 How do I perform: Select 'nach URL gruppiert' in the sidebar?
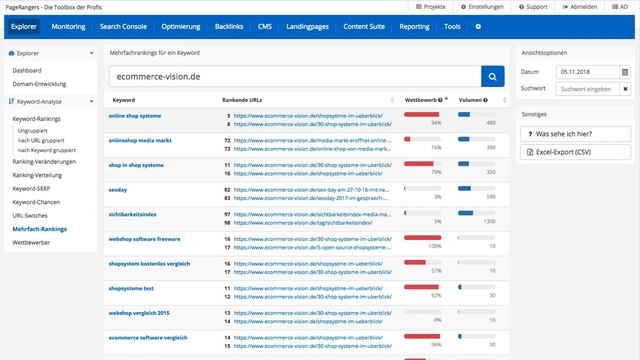click(41, 140)
